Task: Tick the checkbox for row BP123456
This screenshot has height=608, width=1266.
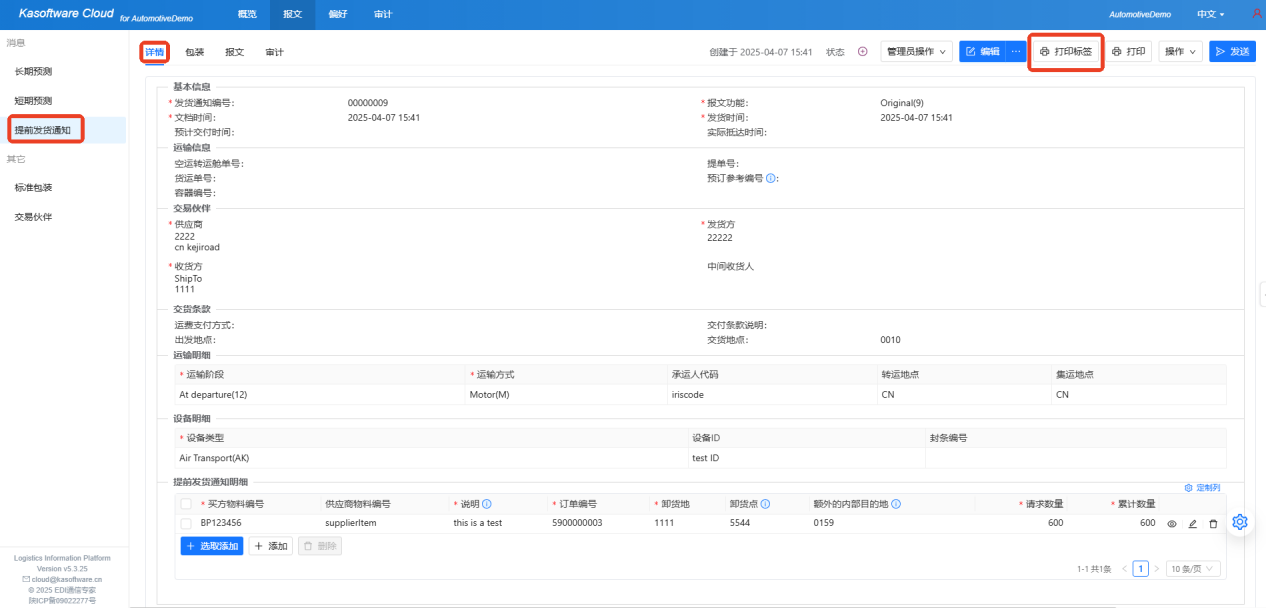Action: pyautogui.click(x=186, y=523)
